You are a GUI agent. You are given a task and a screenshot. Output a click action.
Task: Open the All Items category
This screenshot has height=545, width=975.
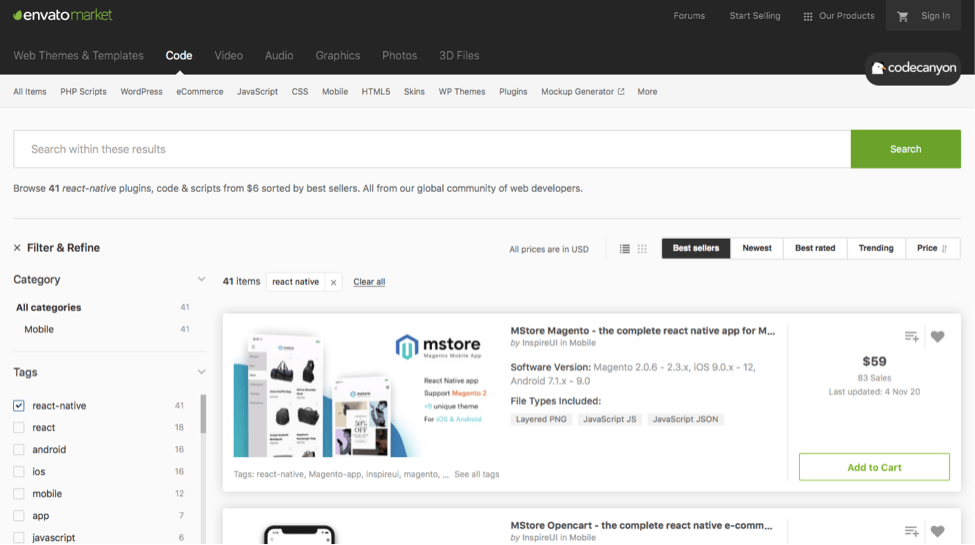pyautogui.click(x=30, y=91)
